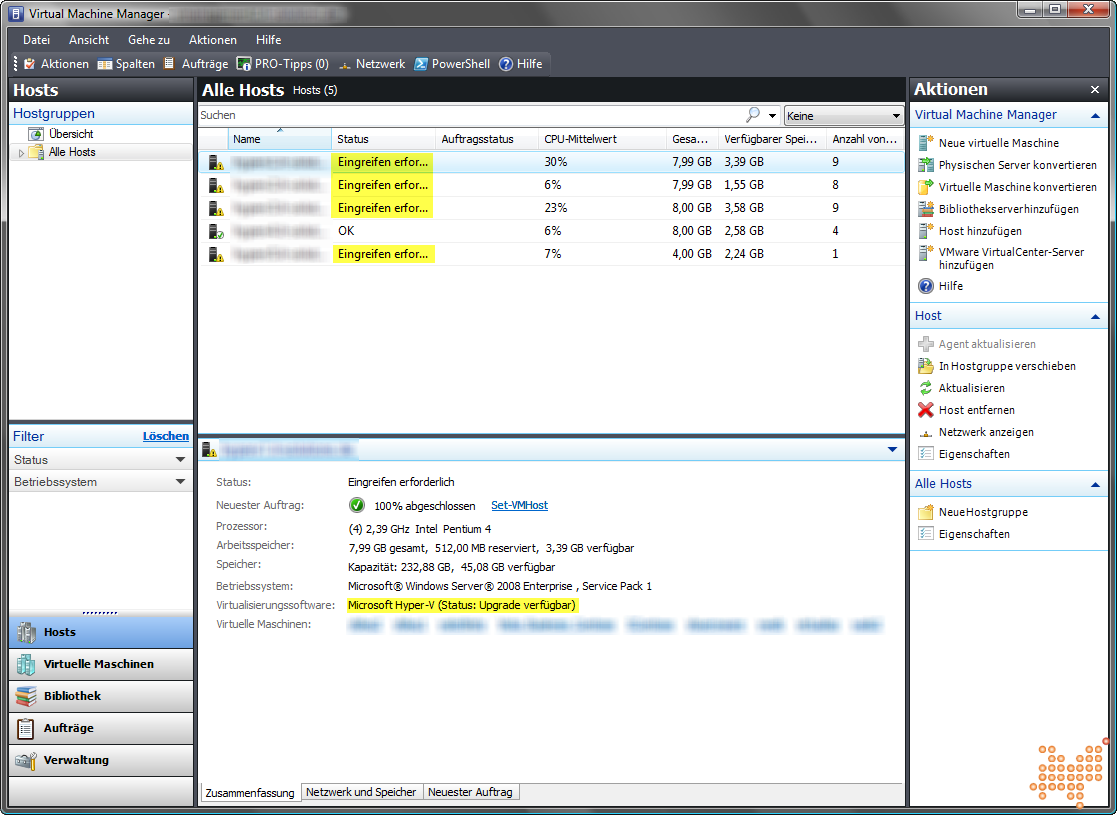Collapse the host details pane arrow
Screen dimensions: 1117x815
892,450
